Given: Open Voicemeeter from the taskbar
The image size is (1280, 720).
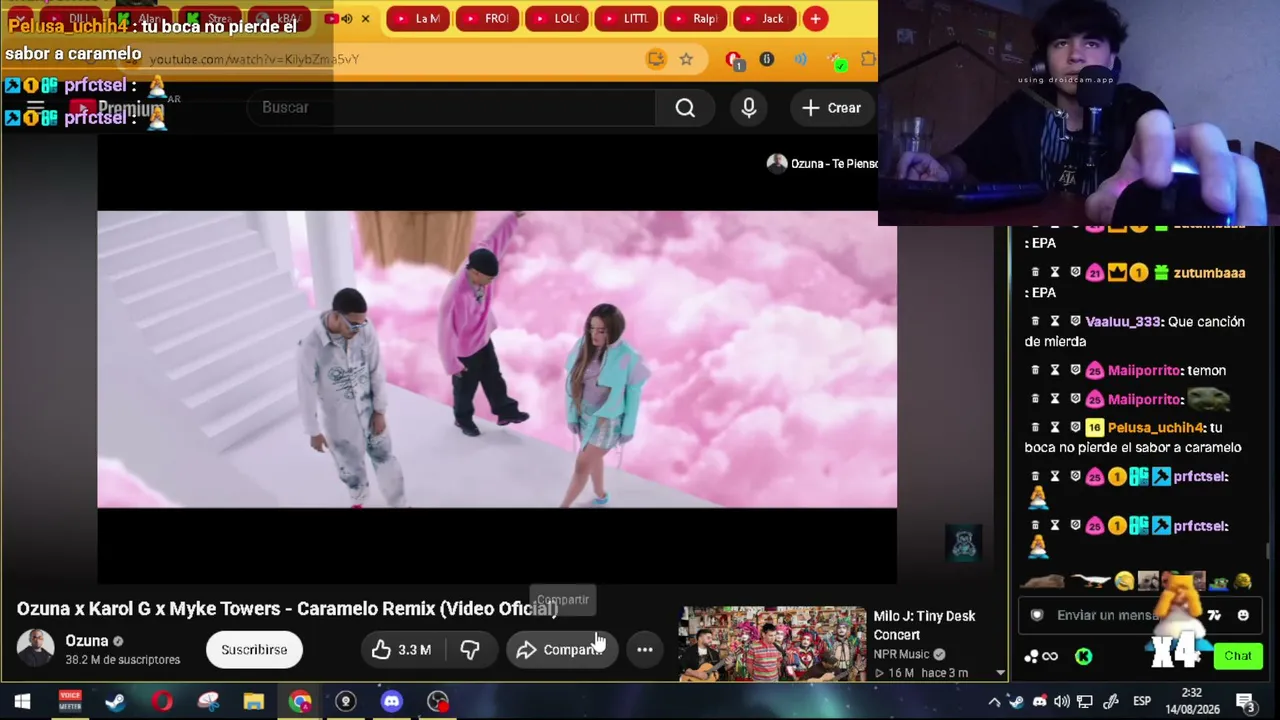Looking at the screenshot, I should pyautogui.click(x=70, y=701).
